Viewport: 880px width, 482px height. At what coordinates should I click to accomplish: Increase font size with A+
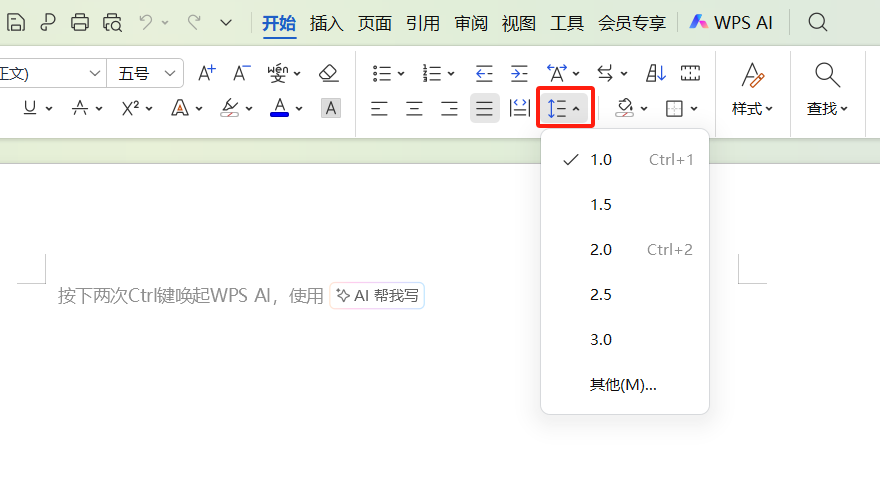207,73
